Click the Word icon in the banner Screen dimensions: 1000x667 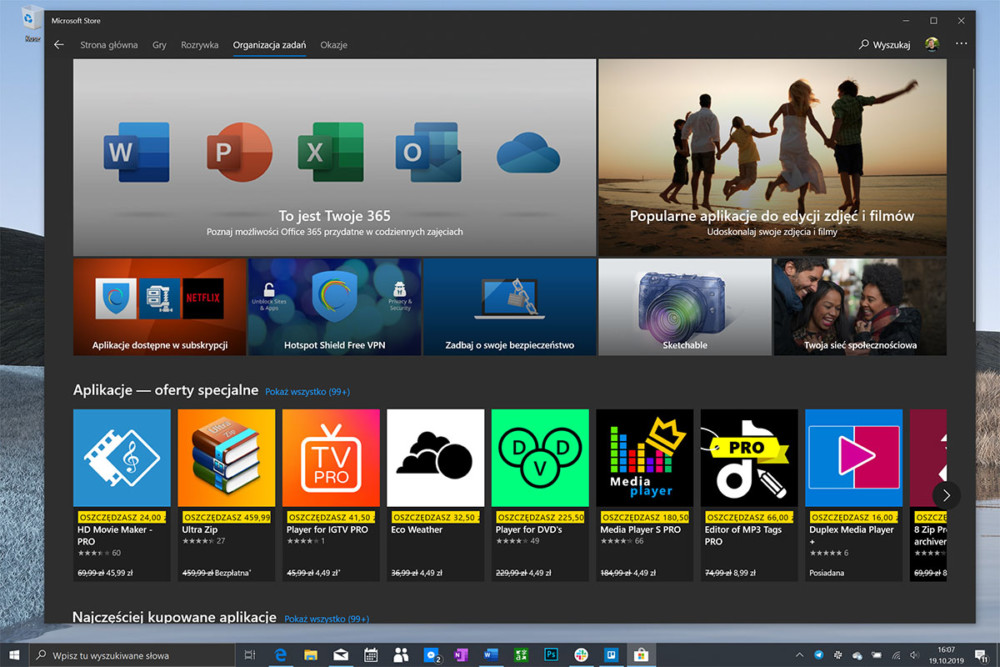(136, 152)
